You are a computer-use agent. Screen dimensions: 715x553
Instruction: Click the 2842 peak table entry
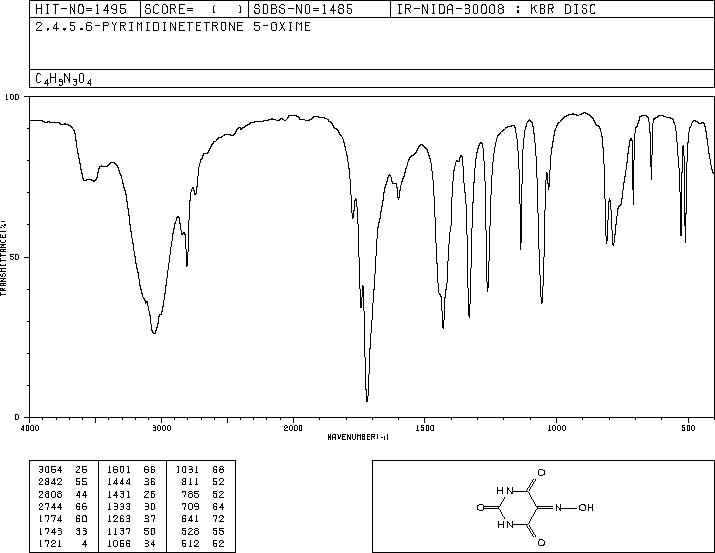[50, 482]
